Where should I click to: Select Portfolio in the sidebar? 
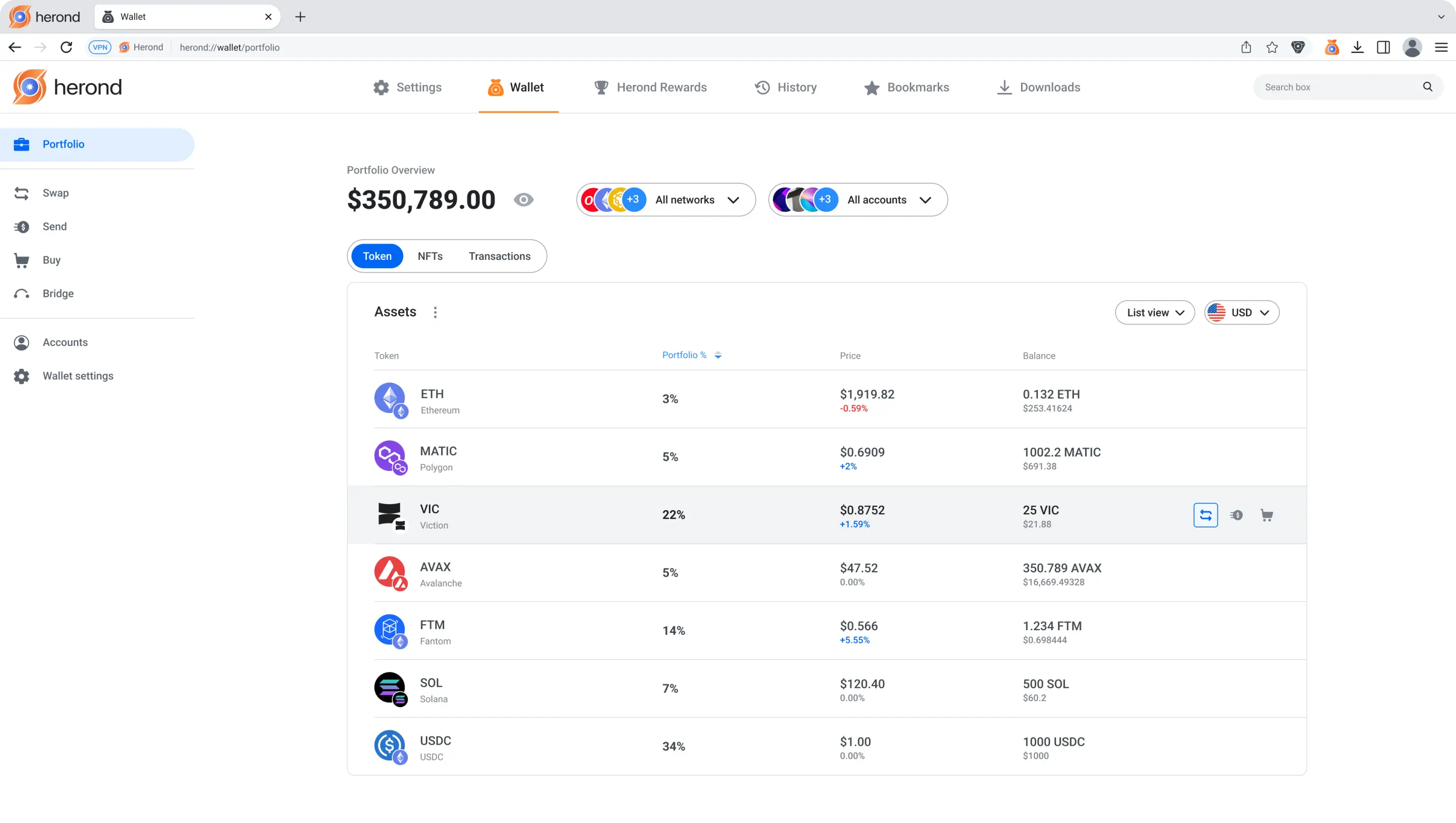97,144
